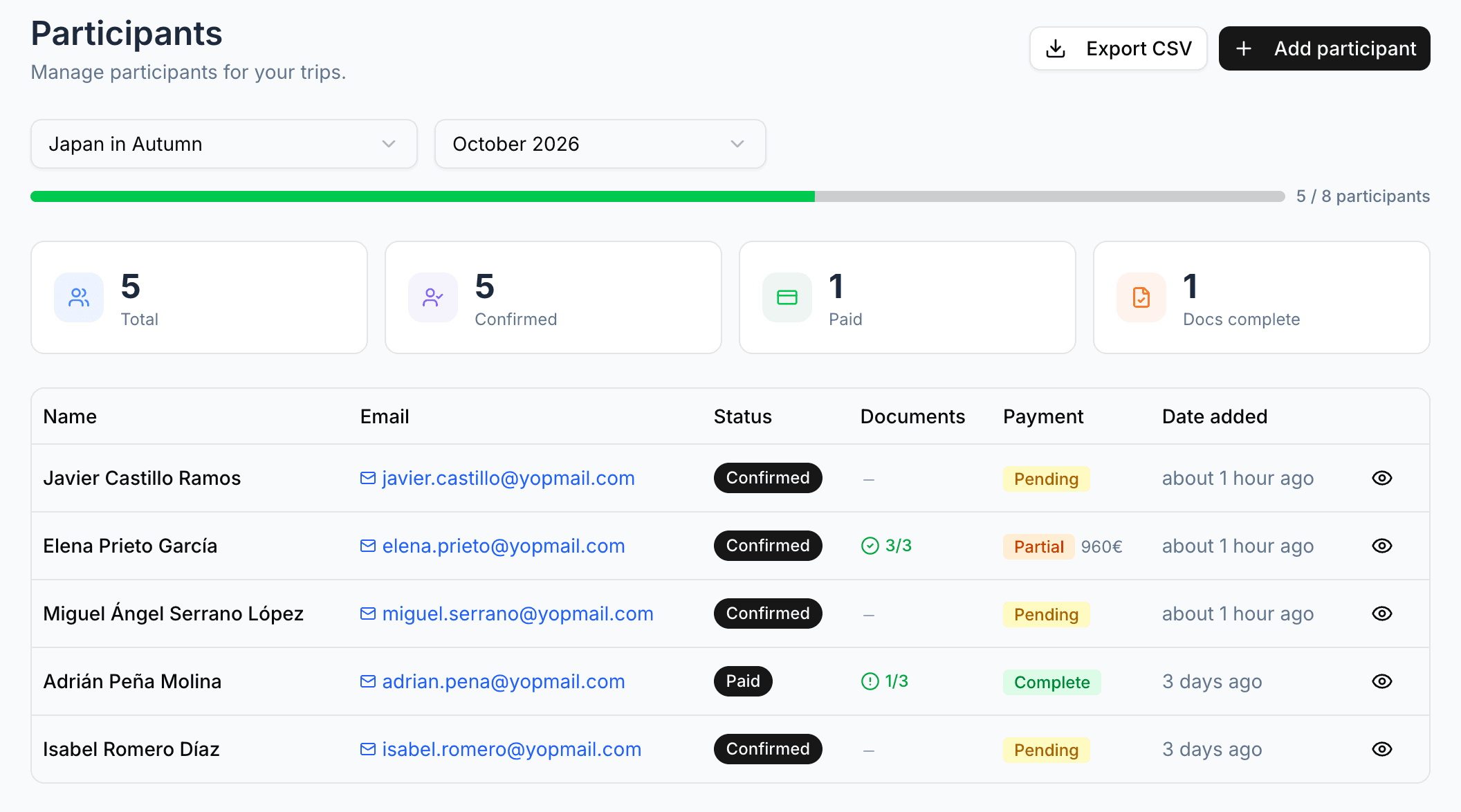Screen dimensions: 1461x812
Task: Click the plus icon on Add participant
Action: pos(1244,48)
